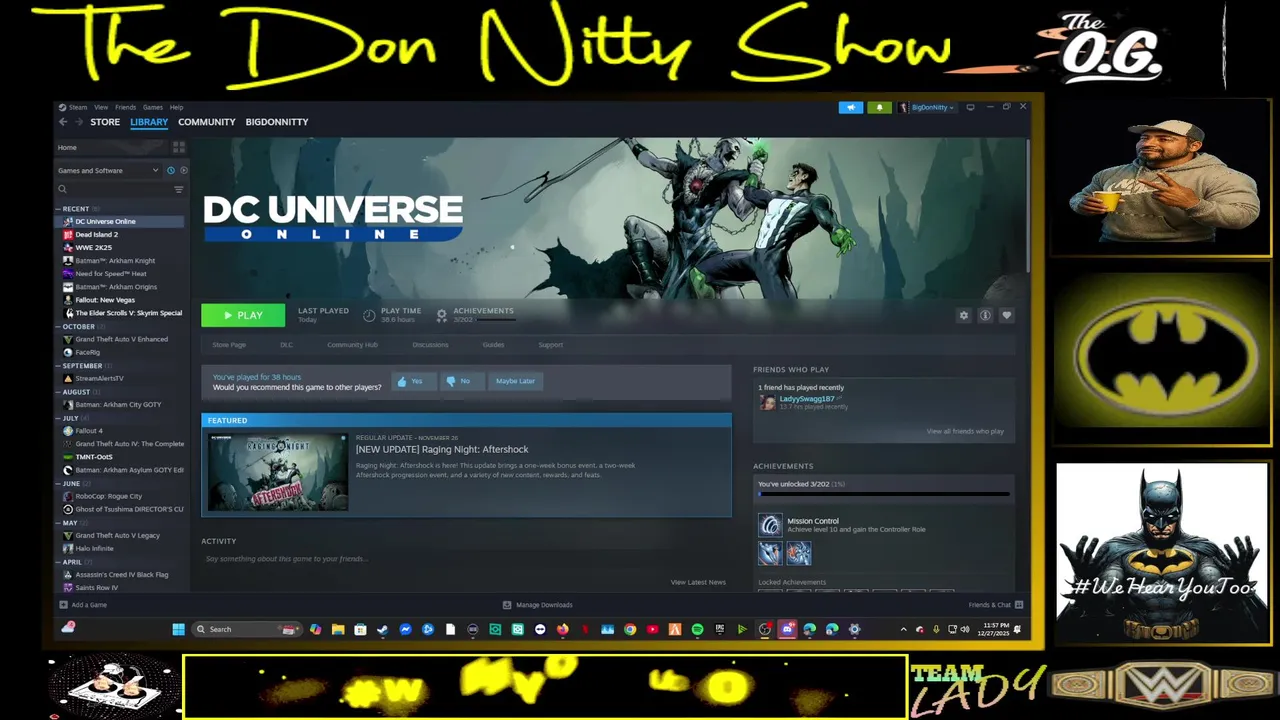The height and width of the screenshot is (720, 1280).
Task: Click the taskbar Search box
Action: 246,629
